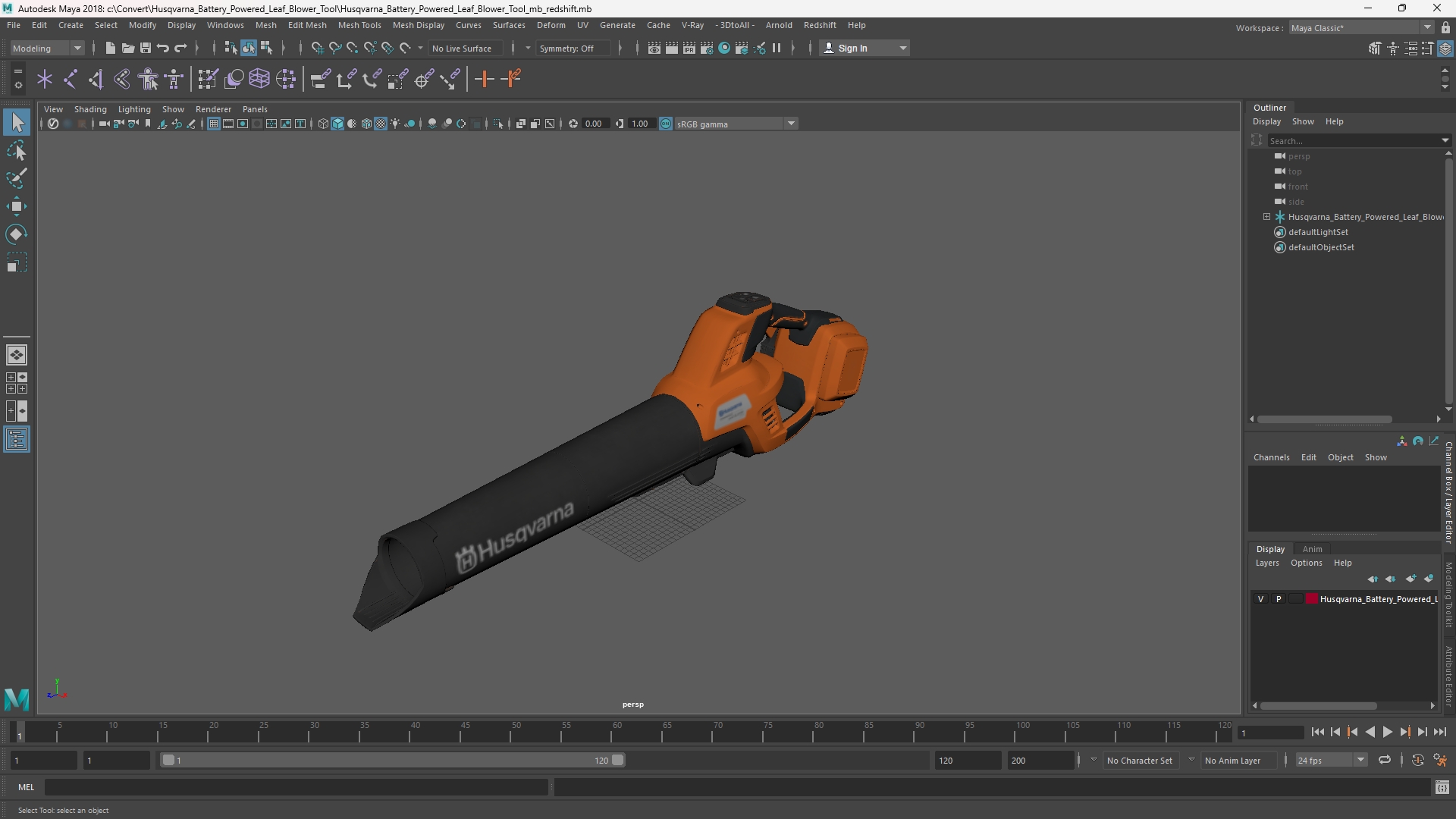Open the Modeling menu set dropdown
The width and height of the screenshot is (1456, 819).
click(x=47, y=48)
